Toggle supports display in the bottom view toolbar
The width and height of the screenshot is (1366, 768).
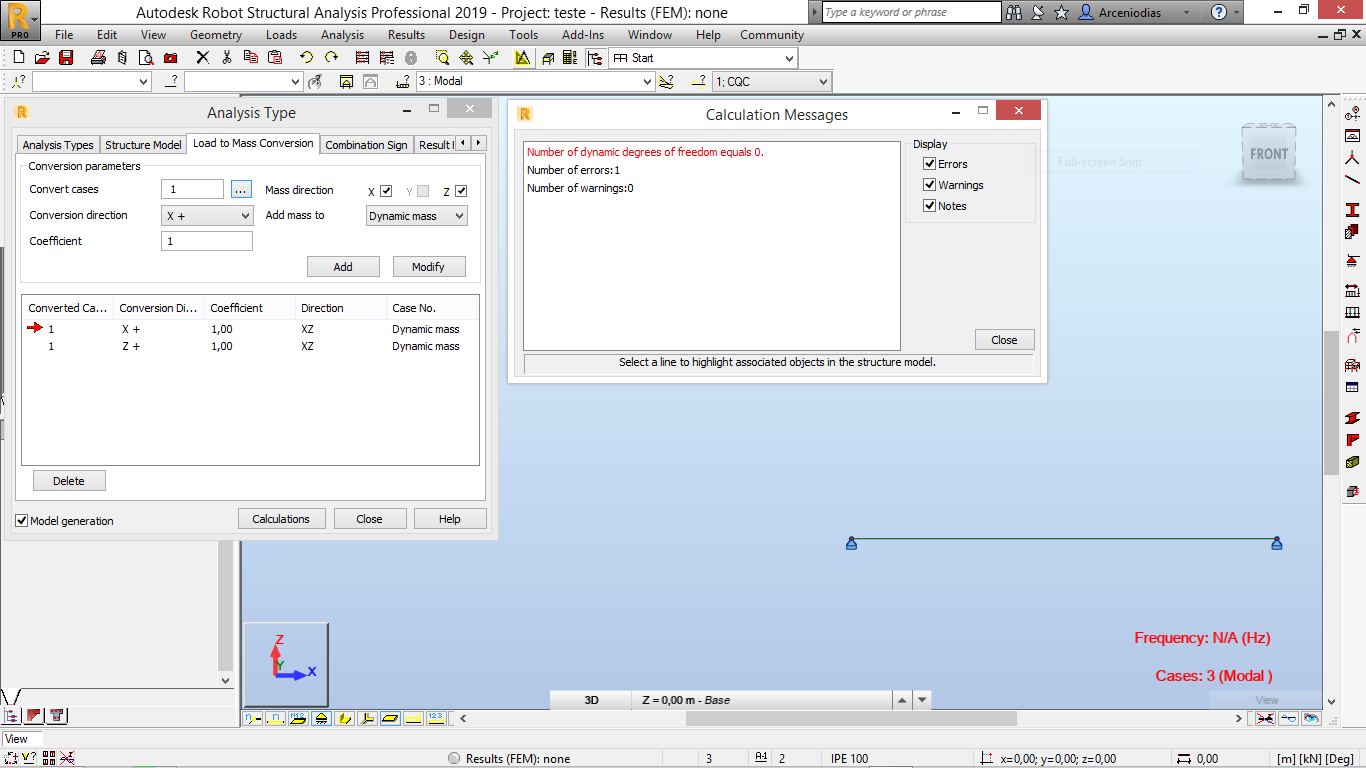coord(320,719)
